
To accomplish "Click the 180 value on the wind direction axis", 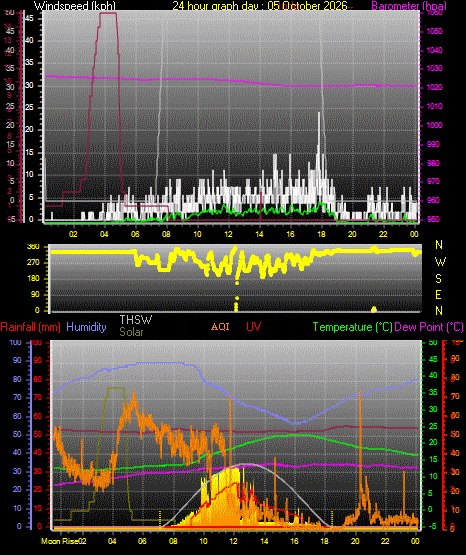I will click(33, 279).
